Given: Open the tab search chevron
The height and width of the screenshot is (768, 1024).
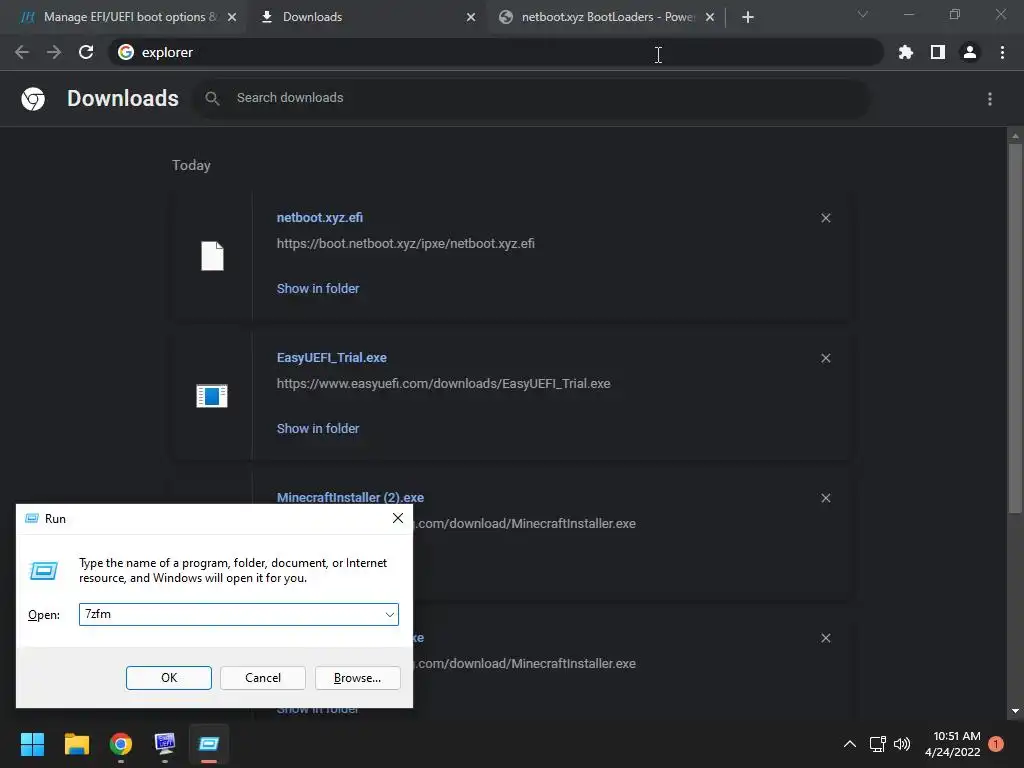Looking at the screenshot, I should tap(863, 14).
